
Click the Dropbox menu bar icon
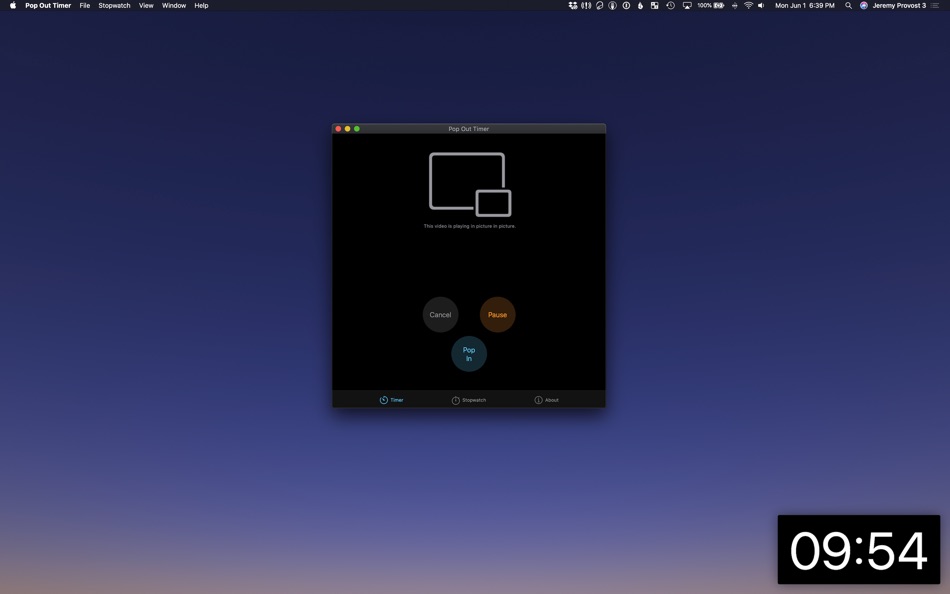pyautogui.click(x=573, y=5)
